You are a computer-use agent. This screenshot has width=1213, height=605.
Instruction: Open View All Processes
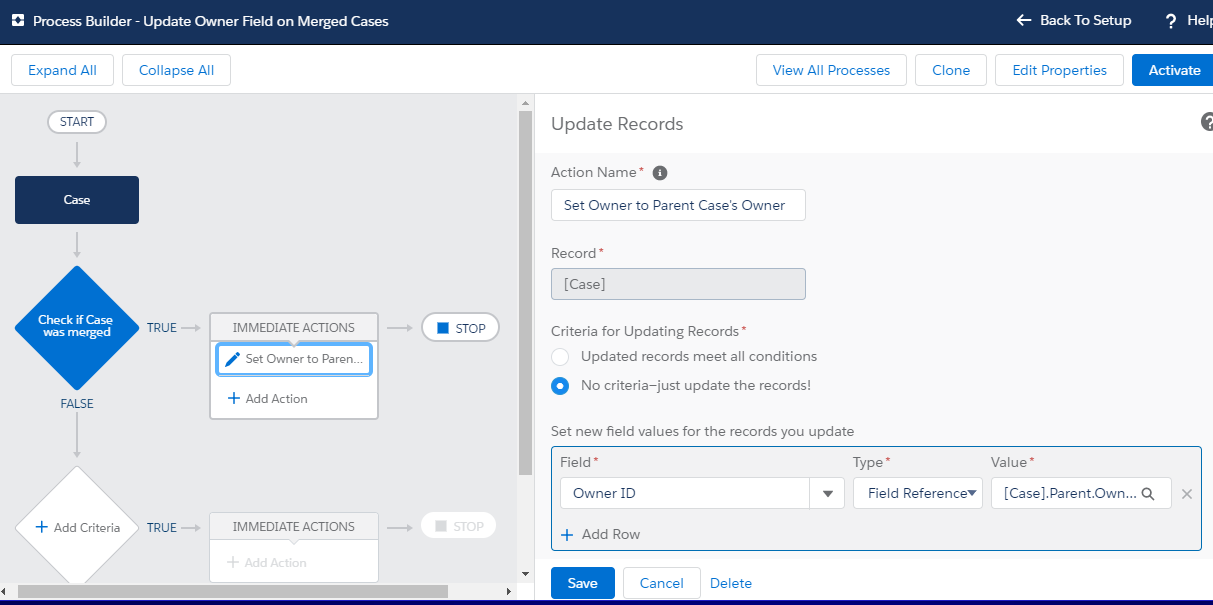831,71
